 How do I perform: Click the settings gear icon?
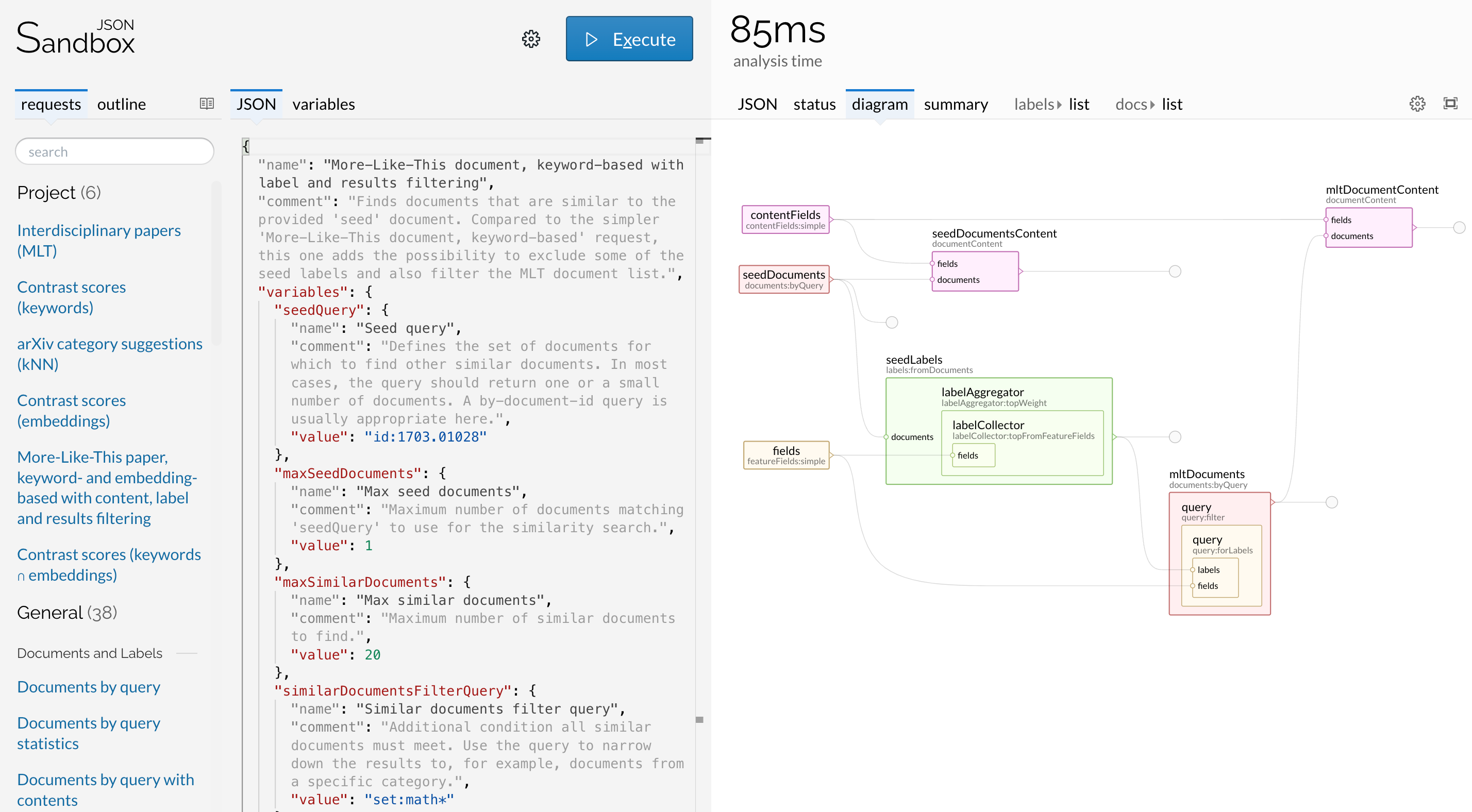[531, 40]
